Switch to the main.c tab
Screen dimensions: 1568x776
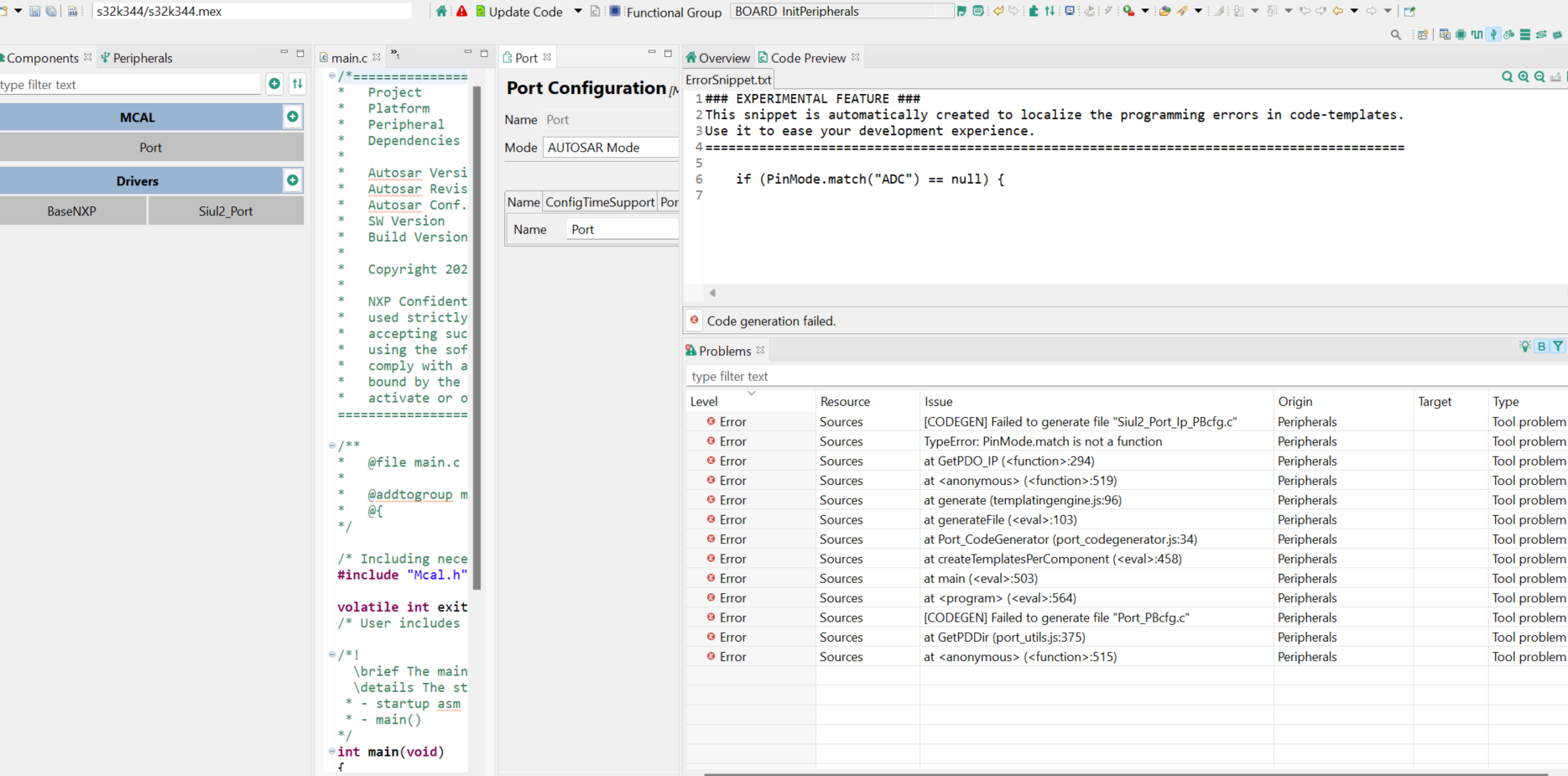349,57
